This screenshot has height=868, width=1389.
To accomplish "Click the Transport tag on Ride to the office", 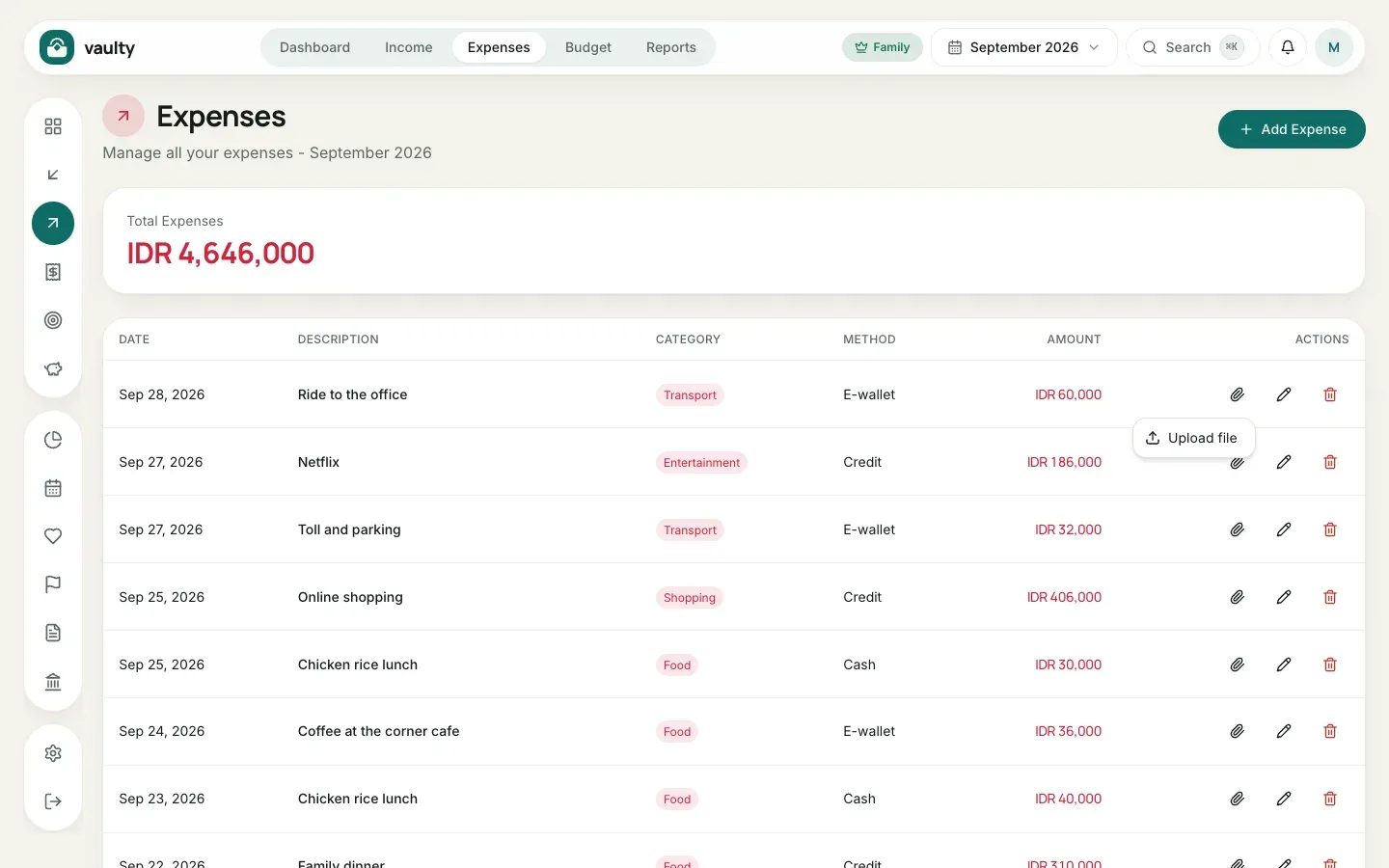I will (690, 395).
